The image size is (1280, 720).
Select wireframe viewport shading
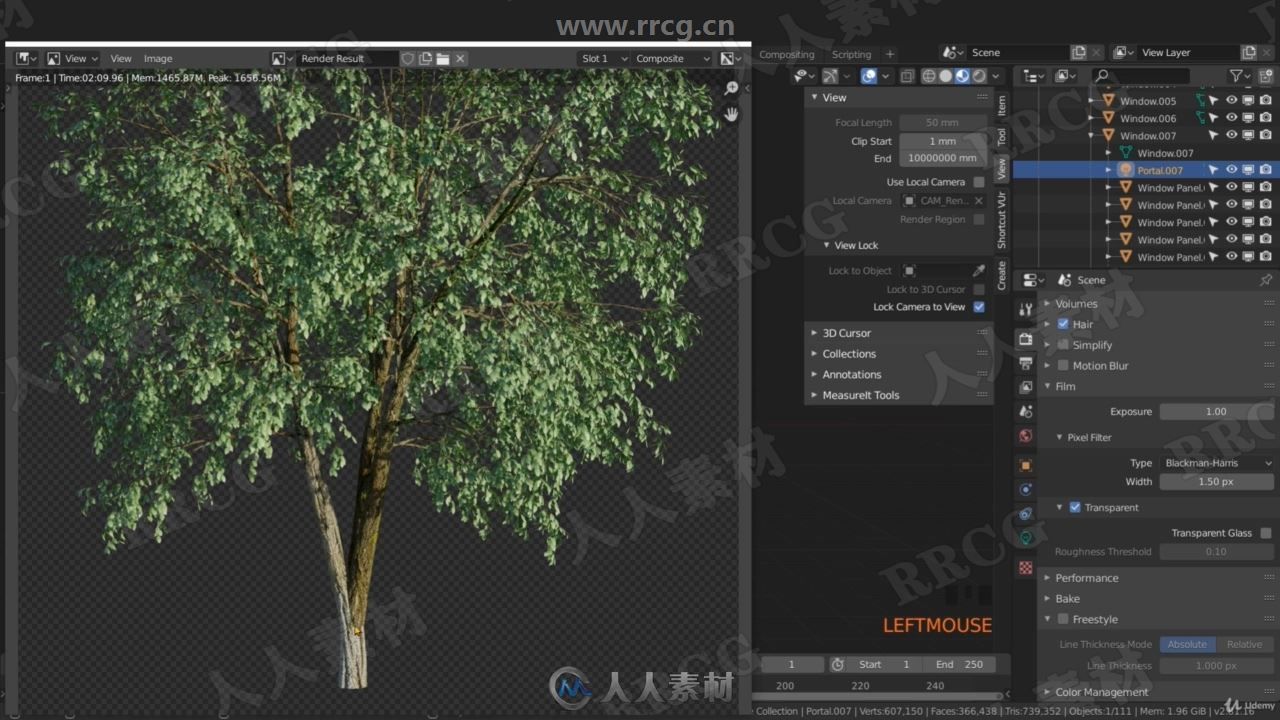coord(929,76)
